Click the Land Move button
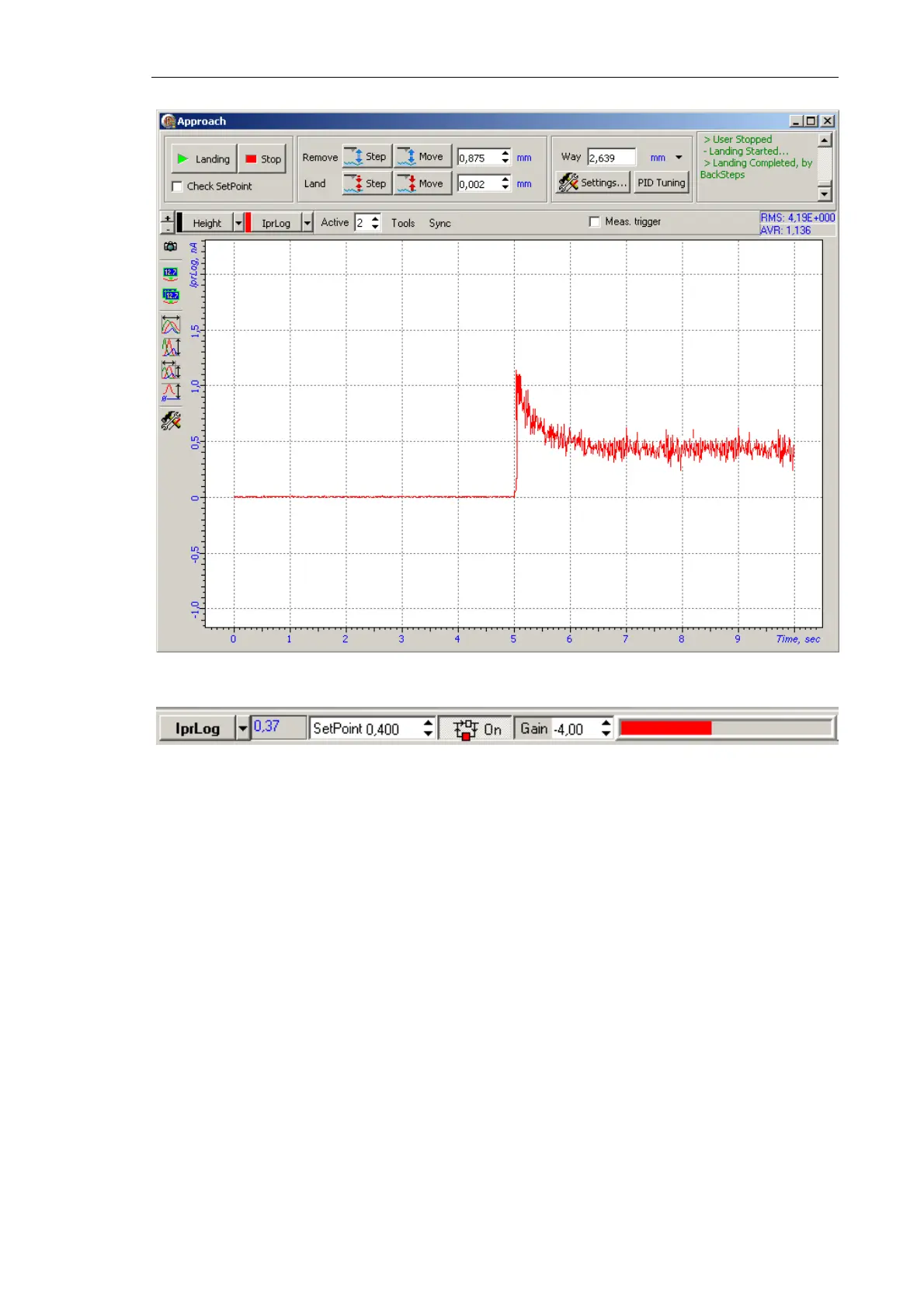This screenshot has height=1308, width=924. coord(422,183)
